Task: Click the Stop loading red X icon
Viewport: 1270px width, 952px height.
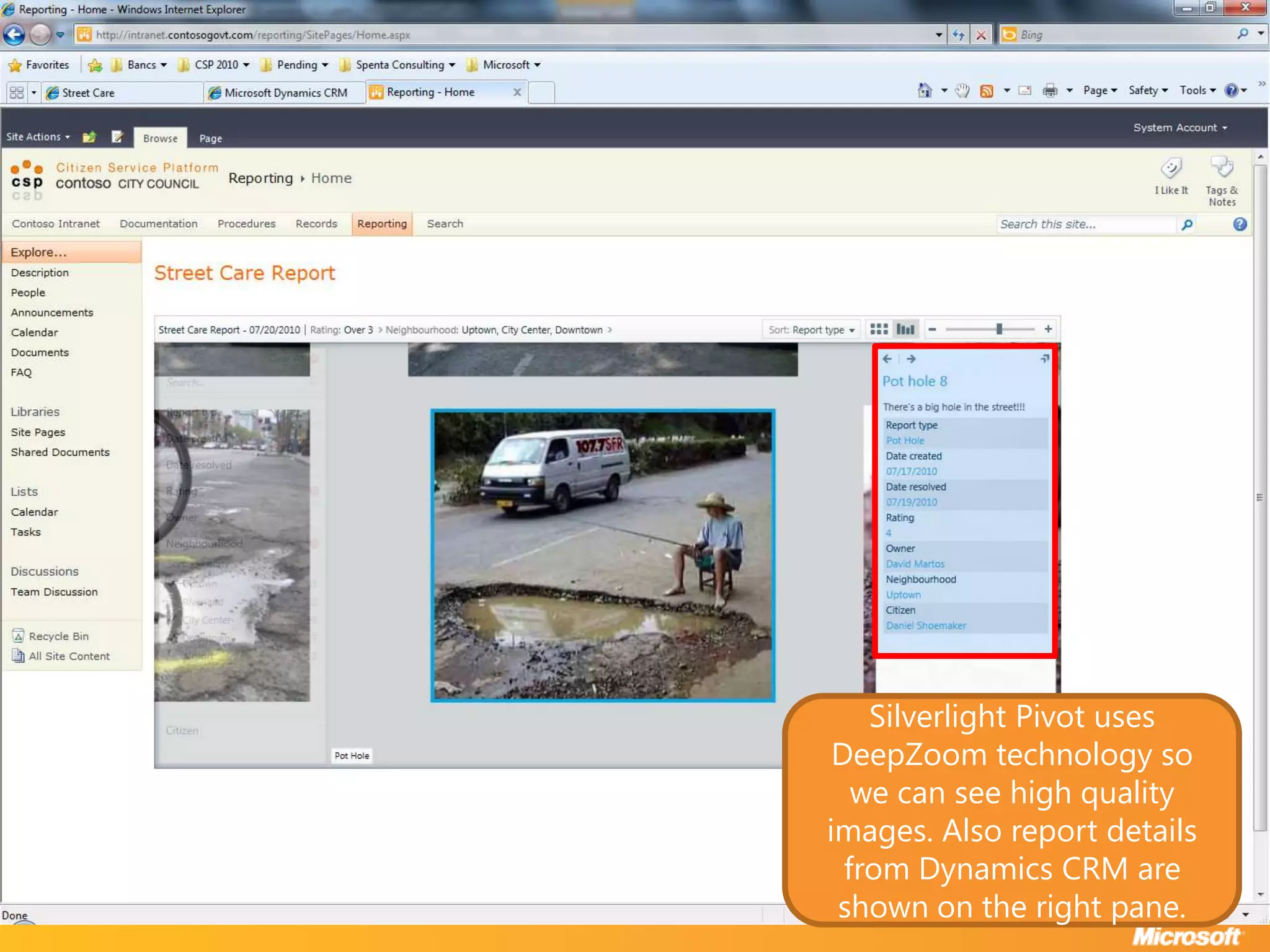Action: (x=981, y=35)
